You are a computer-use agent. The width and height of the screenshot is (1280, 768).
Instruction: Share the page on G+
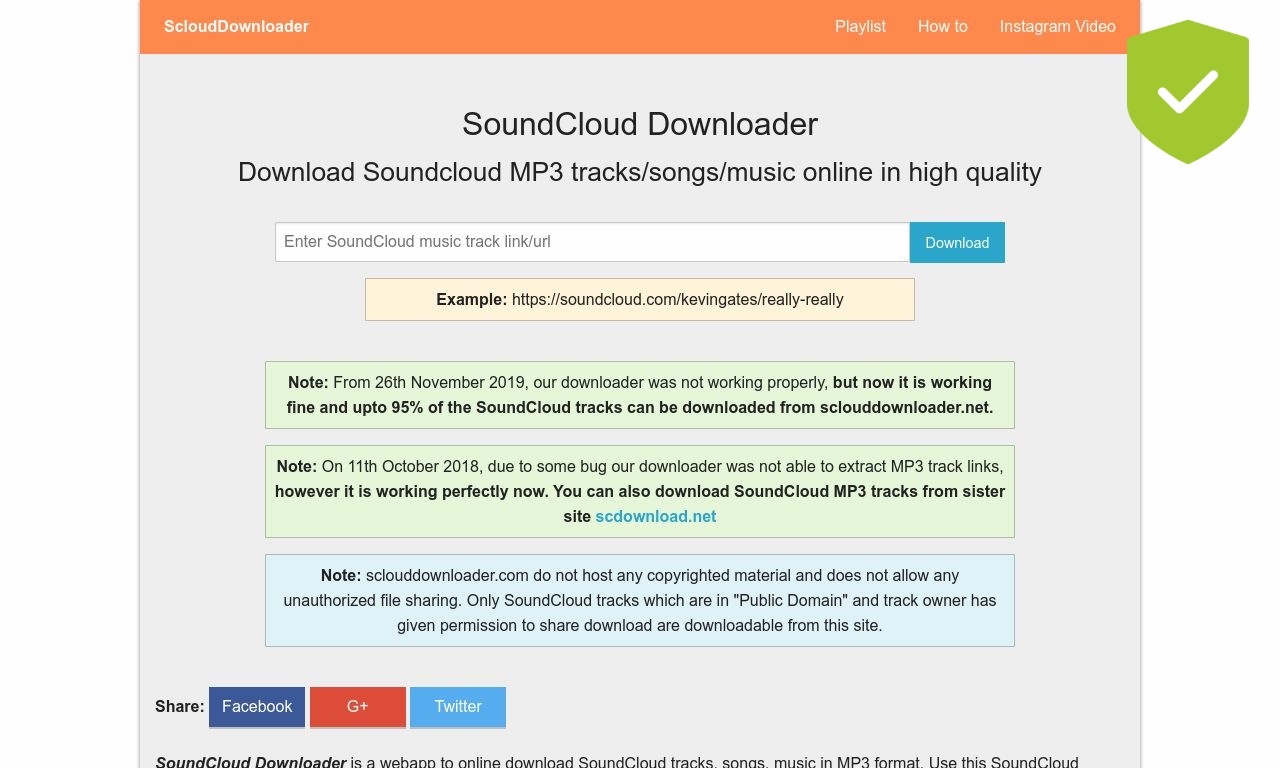[358, 707]
